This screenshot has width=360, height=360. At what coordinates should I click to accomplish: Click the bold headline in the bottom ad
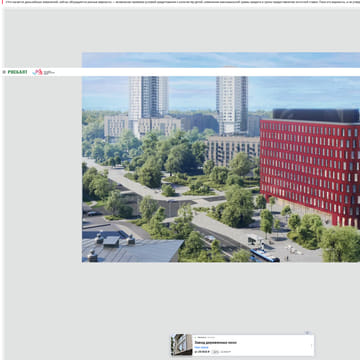point(216,342)
